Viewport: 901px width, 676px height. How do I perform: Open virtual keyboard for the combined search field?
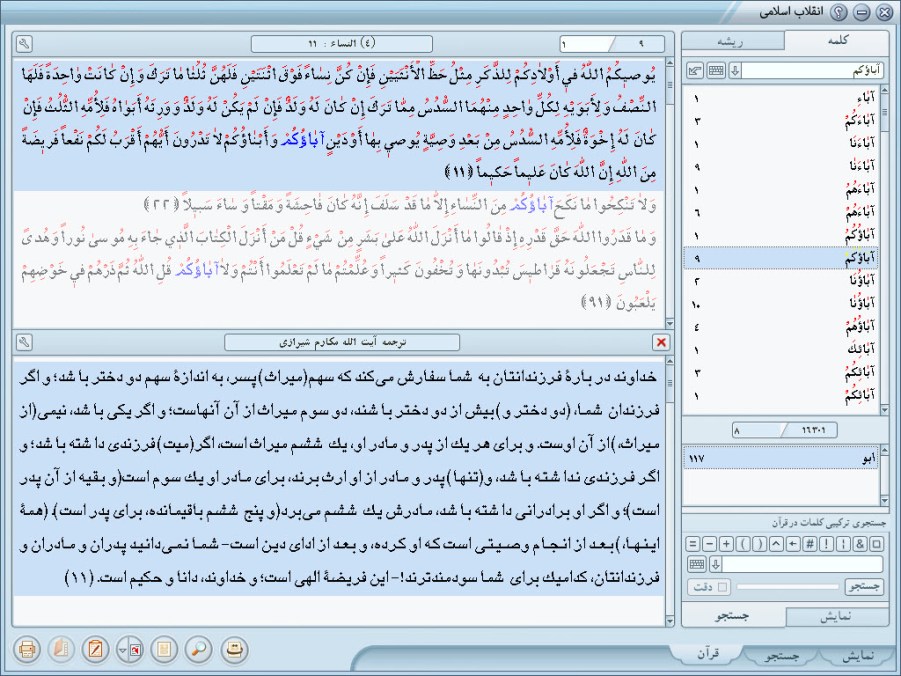[x=697, y=564]
